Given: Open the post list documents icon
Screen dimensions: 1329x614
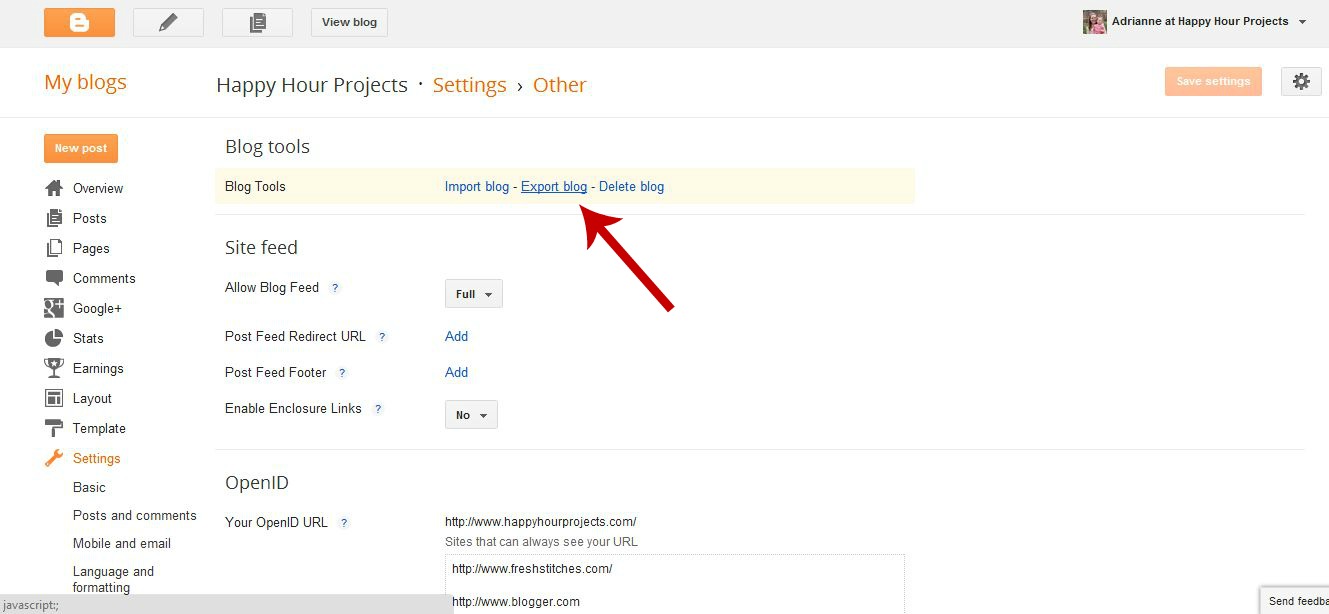Looking at the screenshot, I should 257,22.
